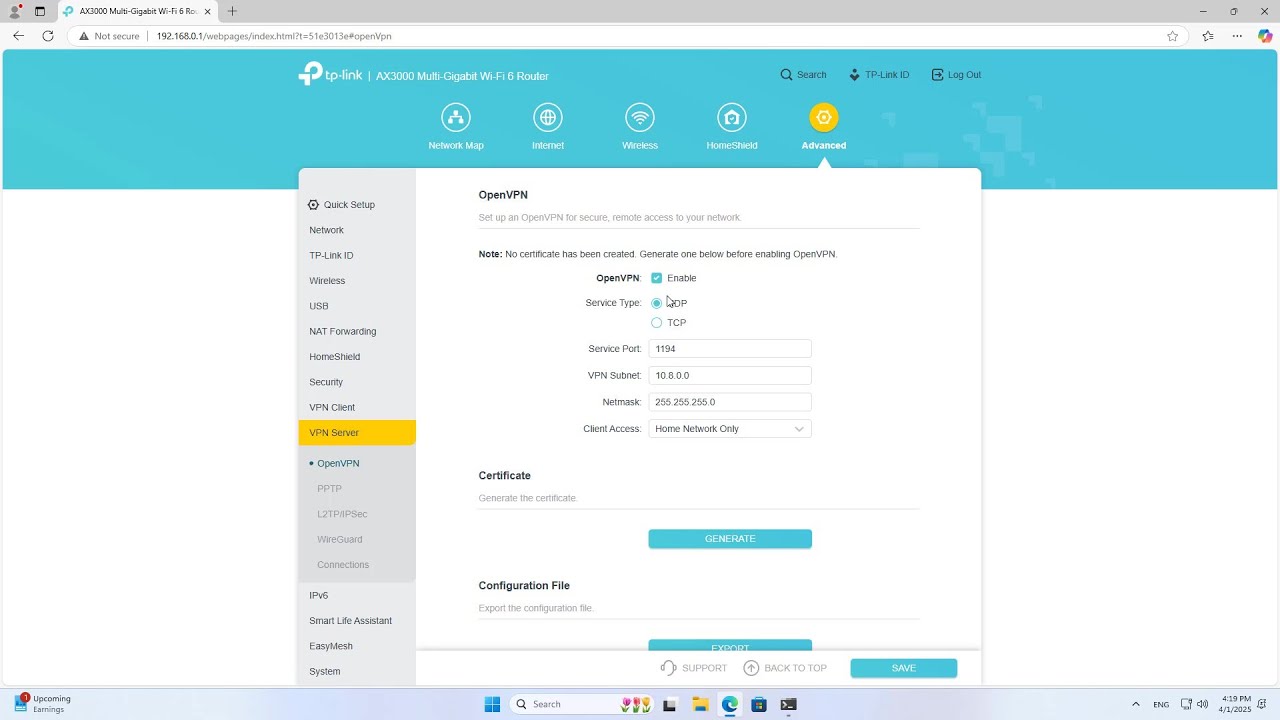The width and height of the screenshot is (1280, 720).
Task: Open the terminal icon in the taskbar
Action: tap(789, 704)
